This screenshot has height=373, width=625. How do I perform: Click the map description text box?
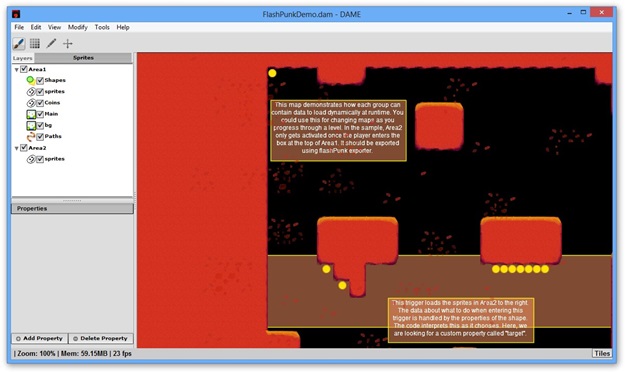point(338,130)
